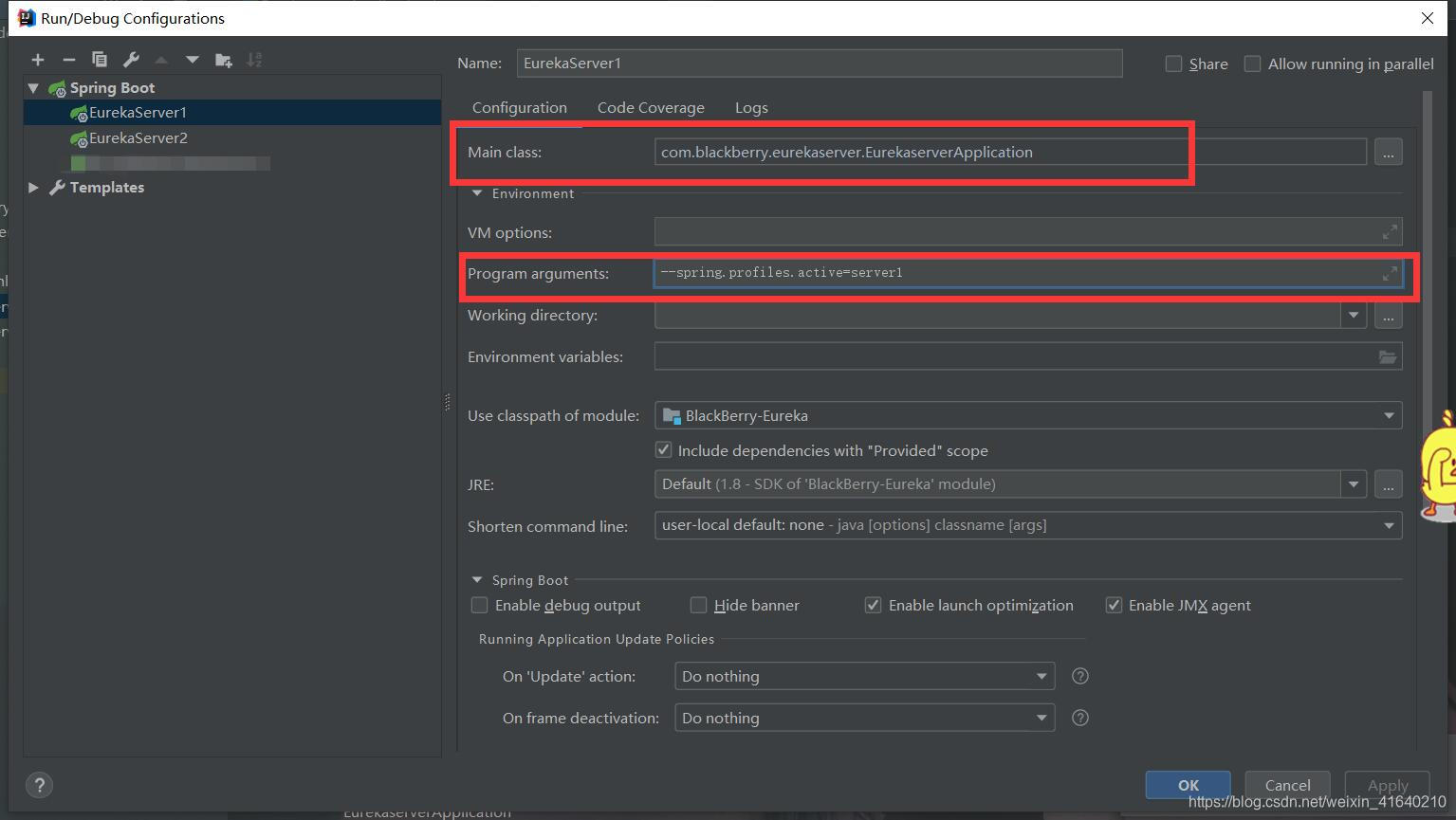Screen dimensions: 1456x820
Task: Browse for the Main class using the ellipsis button
Action: point(1389,152)
